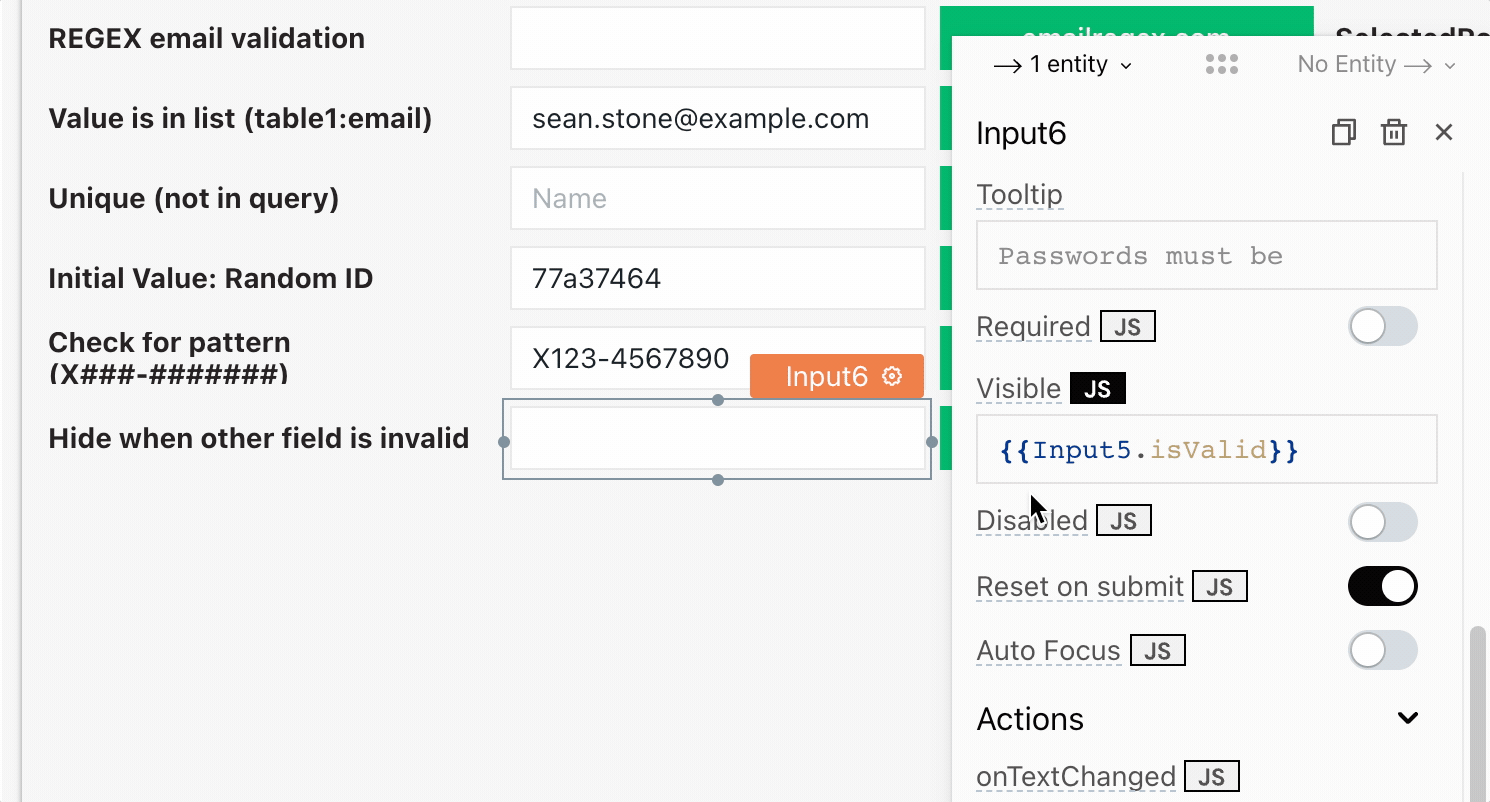
Task: Click the Unique (not in query) Name field
Action: [x=717, y=199]
